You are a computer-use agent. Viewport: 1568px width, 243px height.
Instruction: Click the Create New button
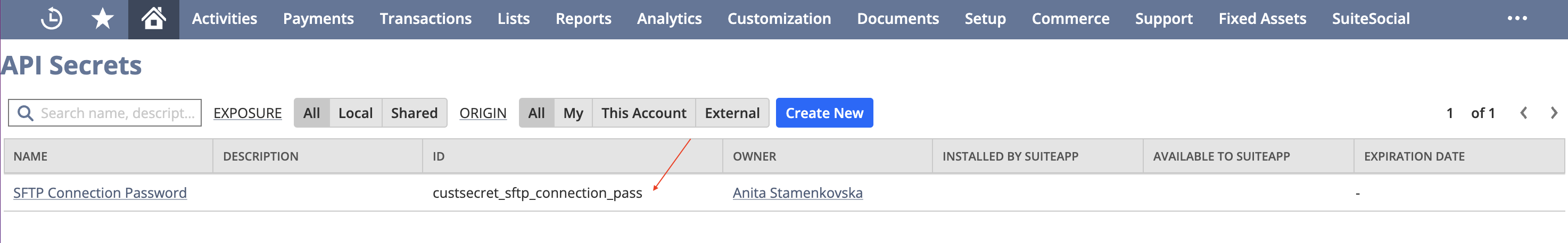pos(824,113)
